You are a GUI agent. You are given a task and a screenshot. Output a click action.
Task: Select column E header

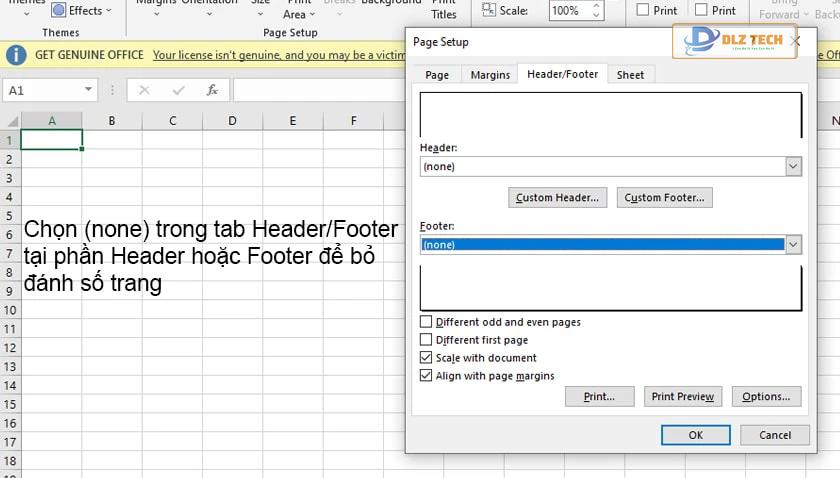point(293,121)
